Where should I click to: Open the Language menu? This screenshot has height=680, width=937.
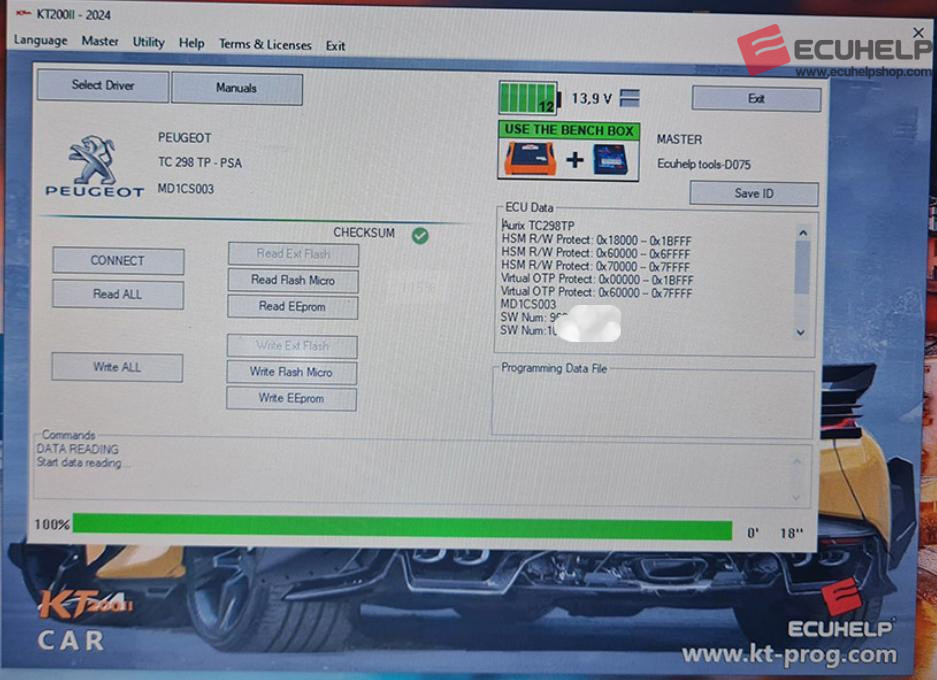[41, 41]
